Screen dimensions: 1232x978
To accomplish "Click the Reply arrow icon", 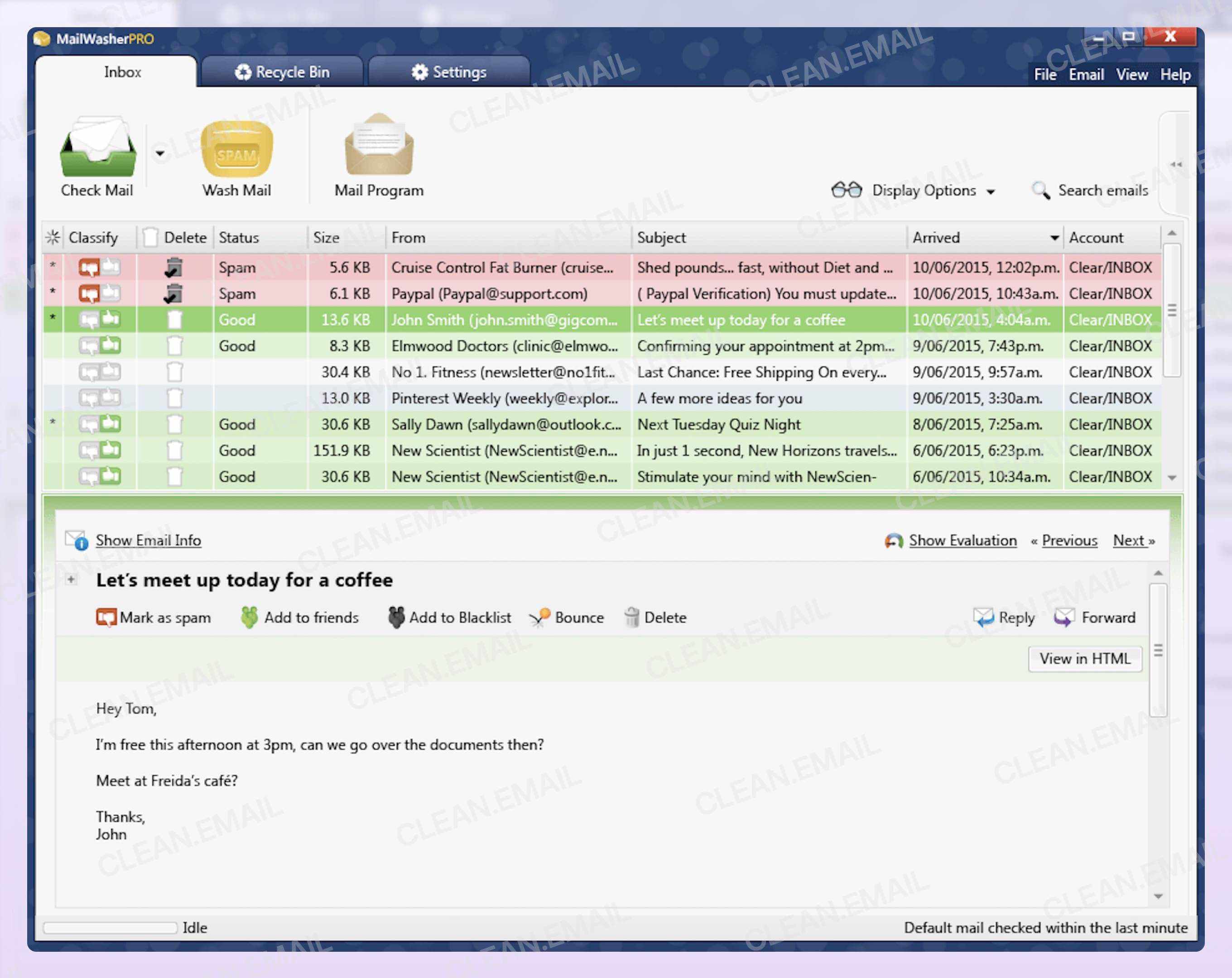I will pos(984,618).
